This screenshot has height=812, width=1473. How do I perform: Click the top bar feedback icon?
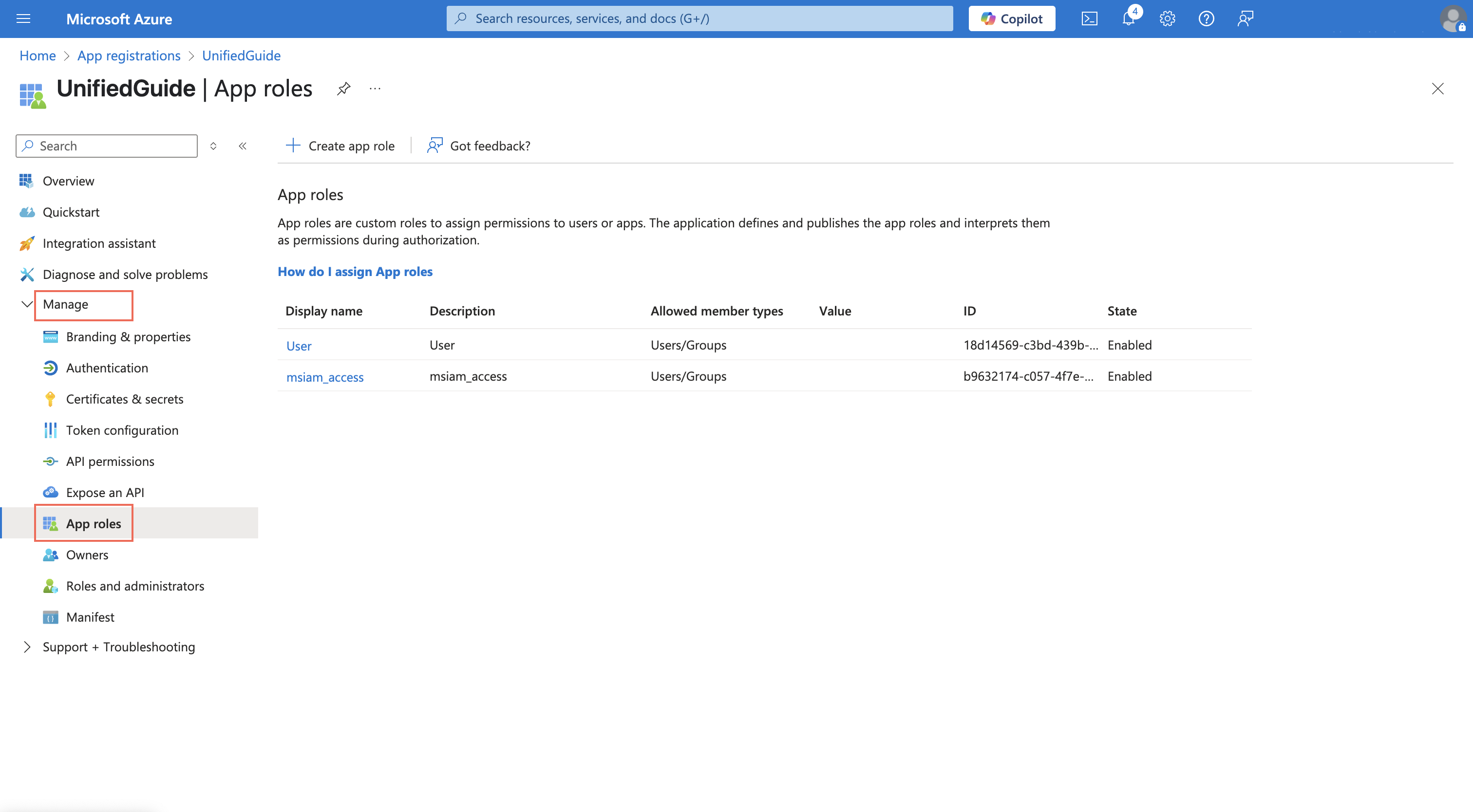pyautogui.click(x=1245, y=19)
